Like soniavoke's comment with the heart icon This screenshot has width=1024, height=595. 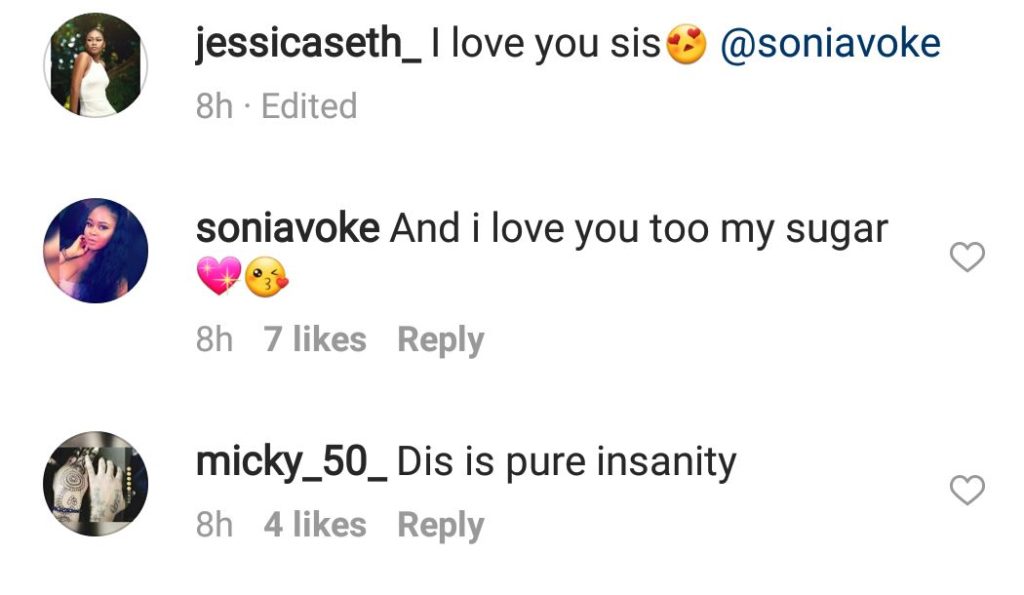[966, 259]
